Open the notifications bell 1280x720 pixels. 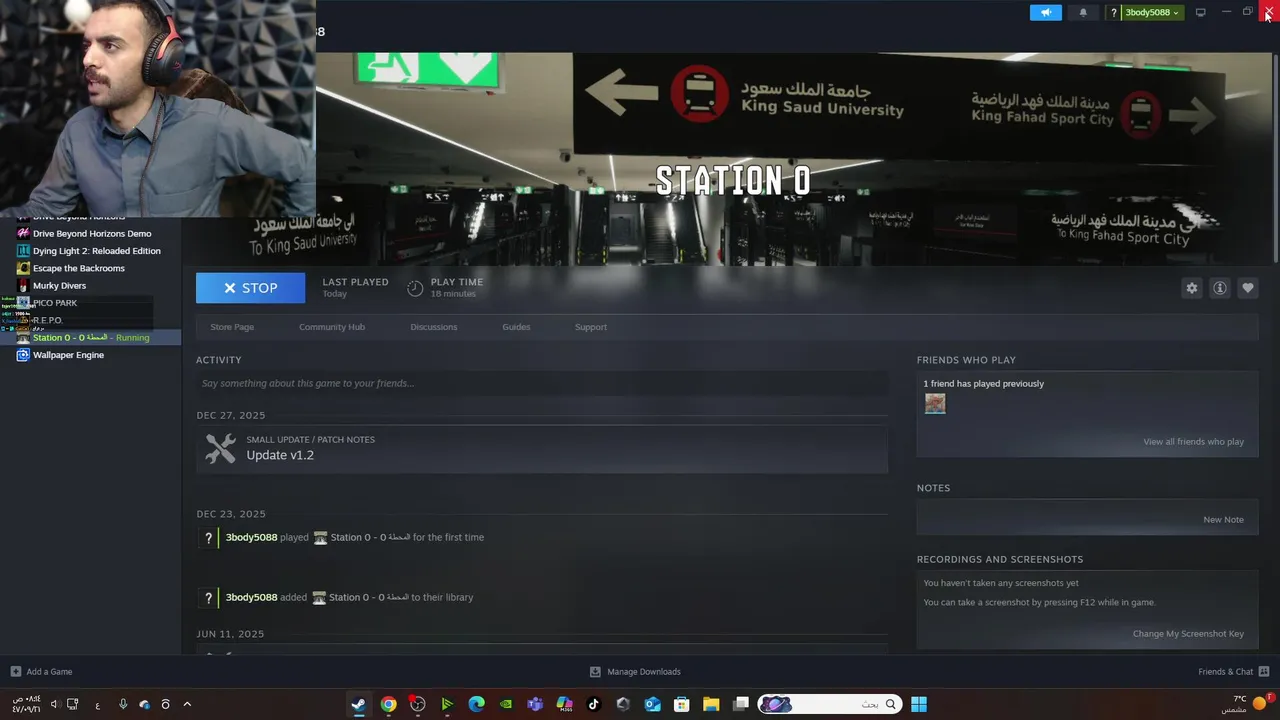1083,13
